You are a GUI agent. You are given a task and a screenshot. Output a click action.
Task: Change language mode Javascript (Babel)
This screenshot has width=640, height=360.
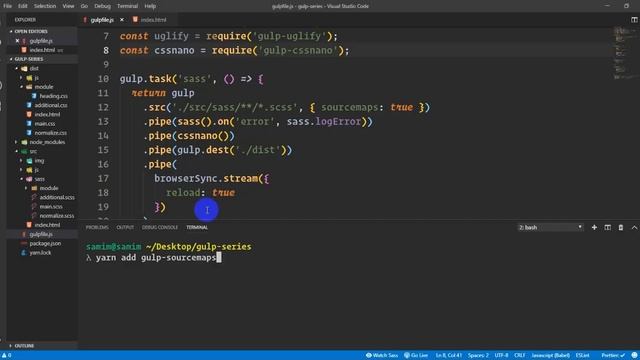(550, 356)
